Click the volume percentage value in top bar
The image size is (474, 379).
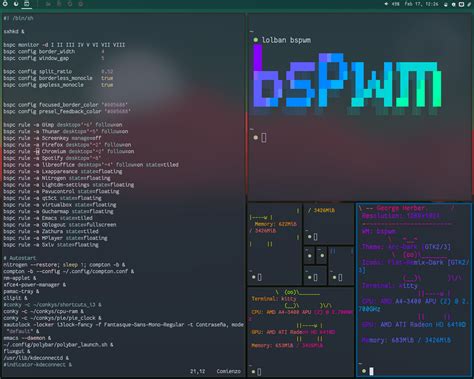[x=395, y=4]
